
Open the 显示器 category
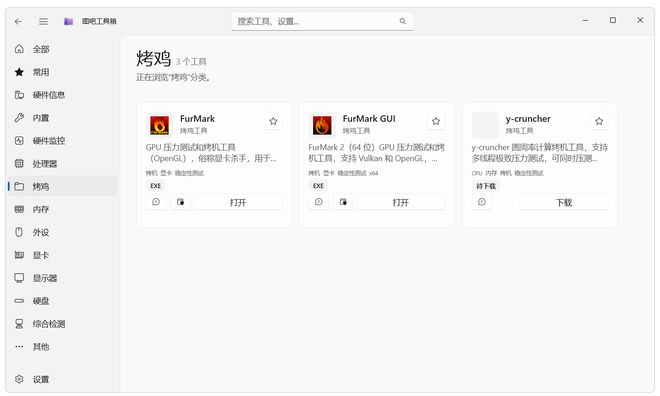click(x=62, y=278)
